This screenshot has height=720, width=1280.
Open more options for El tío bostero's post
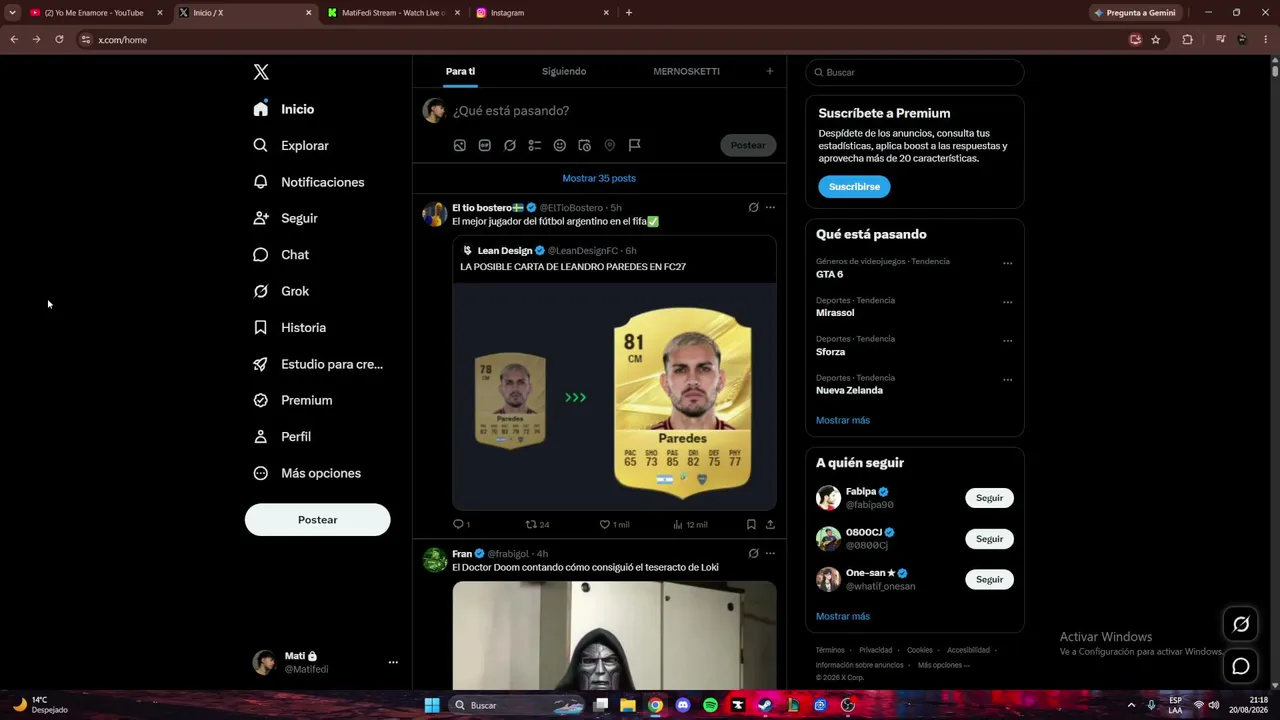[770, 207]
